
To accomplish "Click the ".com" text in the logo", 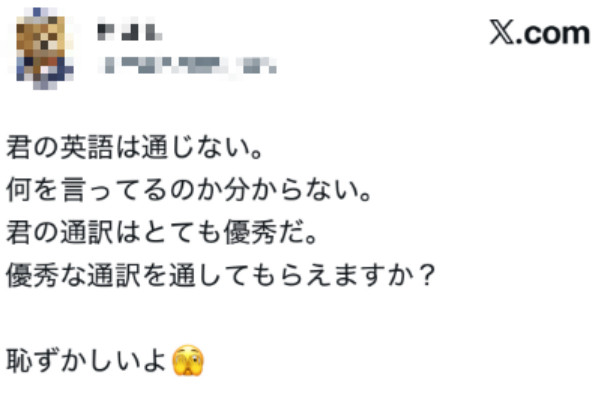I will pyautogui.click(x=553, y=33).
